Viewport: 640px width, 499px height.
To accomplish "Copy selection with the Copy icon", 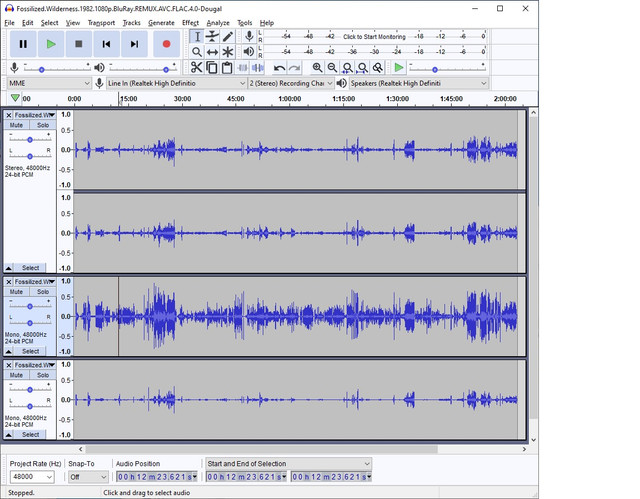I will click(211, 67).
